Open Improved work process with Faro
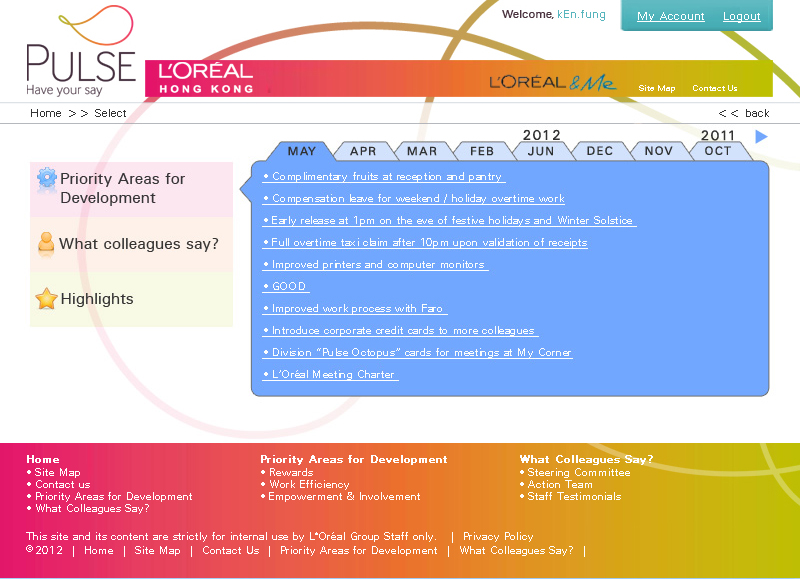 click(355, 308)
